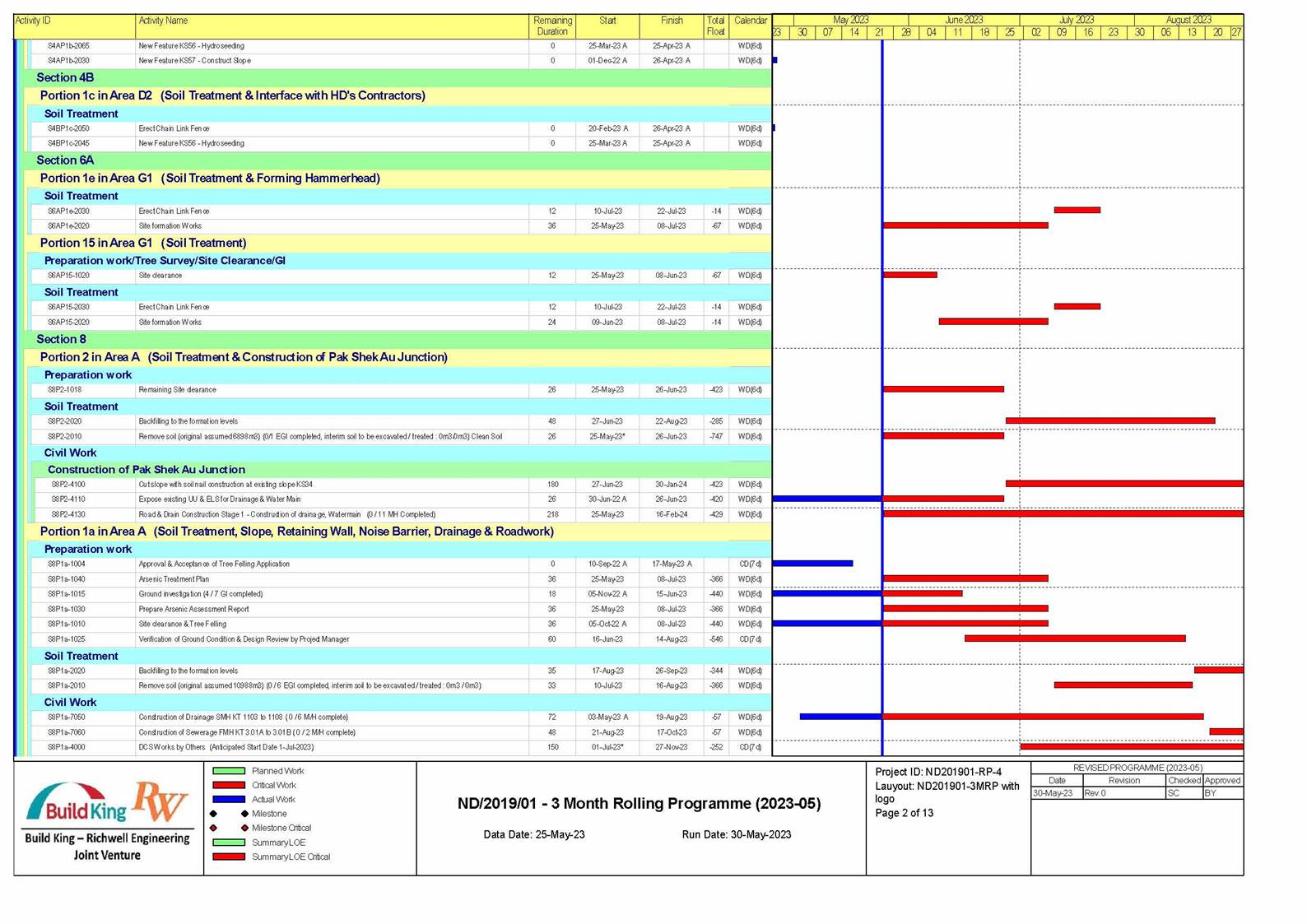
Task: Click the Total Float column header
Action: click(x=715, y=26)
